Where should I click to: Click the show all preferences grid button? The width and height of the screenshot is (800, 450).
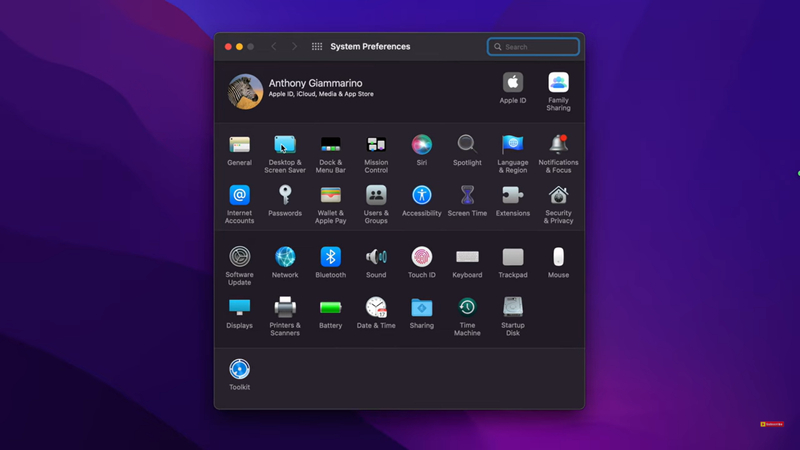click(317, 47)
